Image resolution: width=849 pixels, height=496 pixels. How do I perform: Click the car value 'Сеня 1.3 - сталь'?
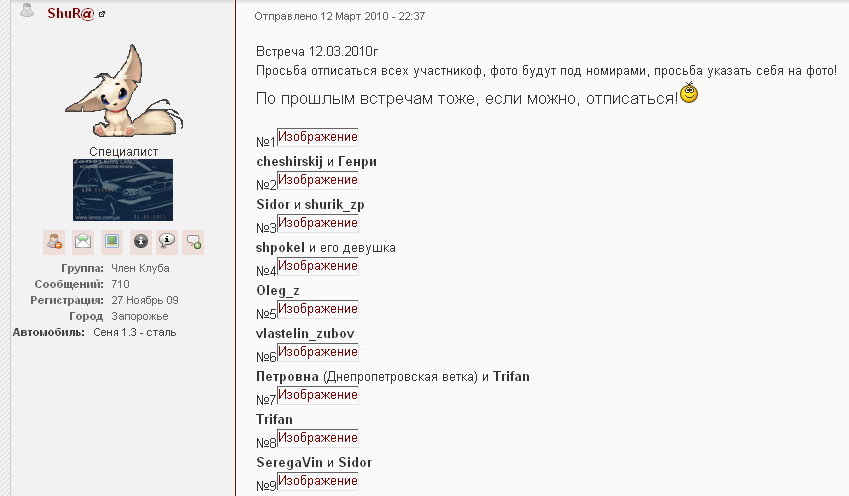(x=135, y=332)
